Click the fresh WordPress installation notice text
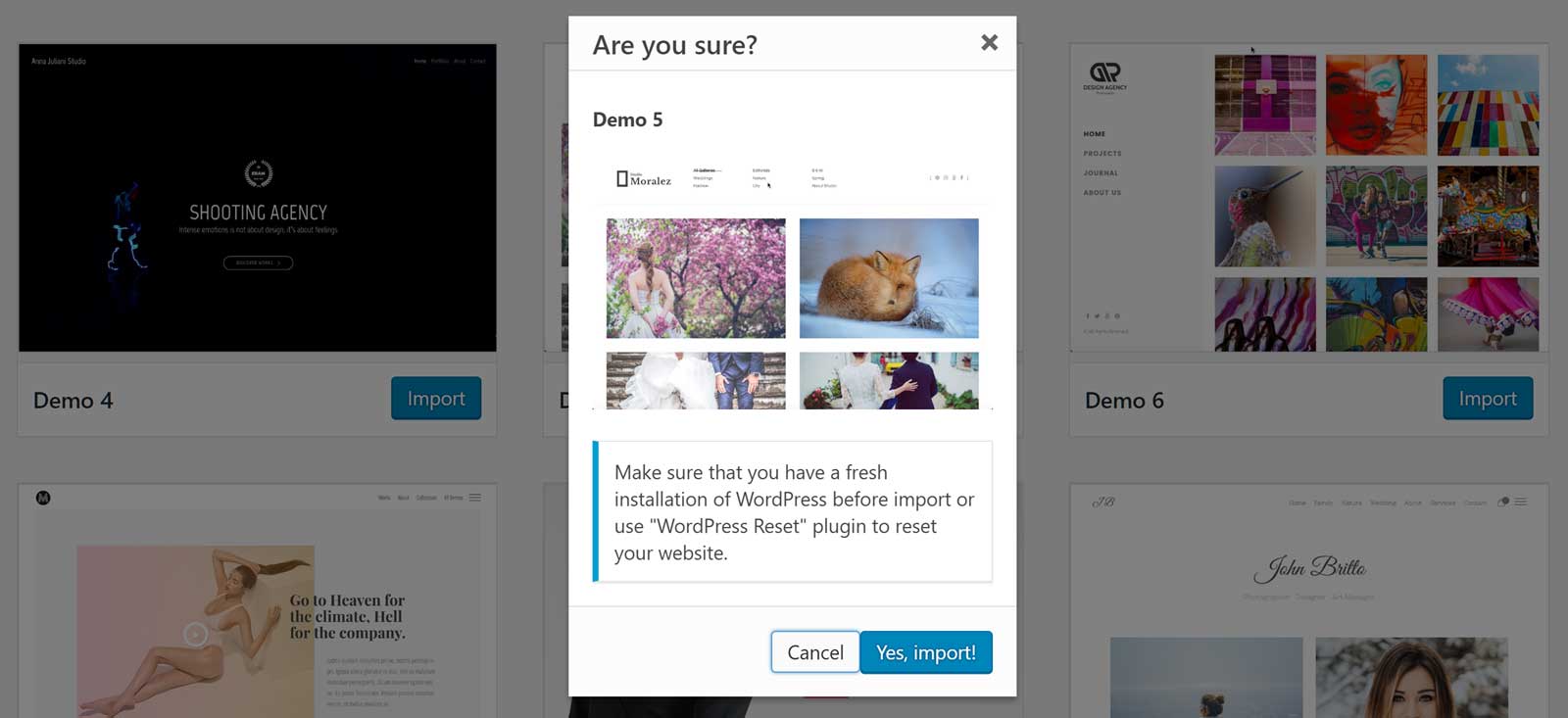Viewport: 1568px width, 718px height. [x=794, y=512]
